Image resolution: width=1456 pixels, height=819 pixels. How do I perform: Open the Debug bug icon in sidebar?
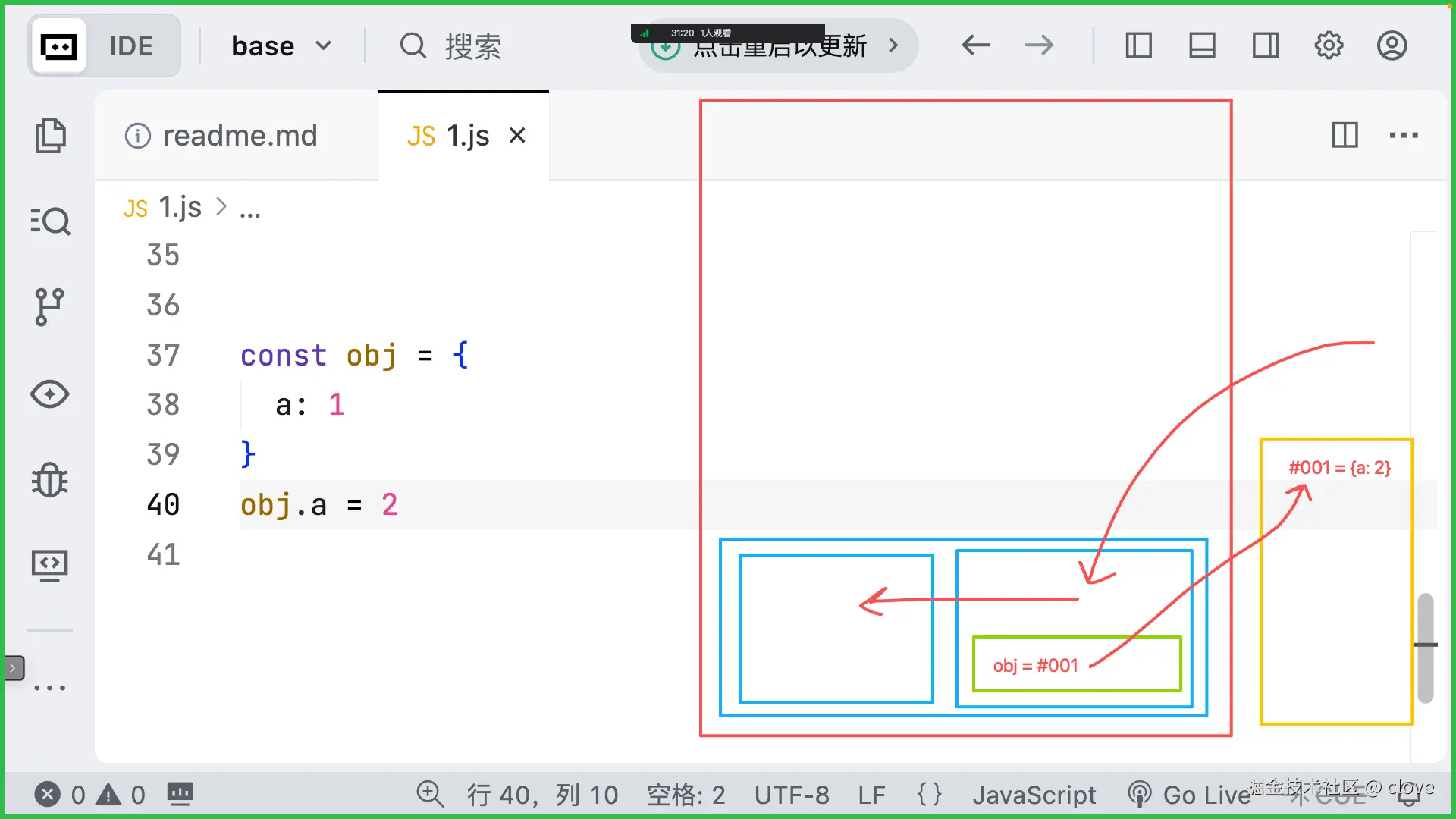point(50,480)
